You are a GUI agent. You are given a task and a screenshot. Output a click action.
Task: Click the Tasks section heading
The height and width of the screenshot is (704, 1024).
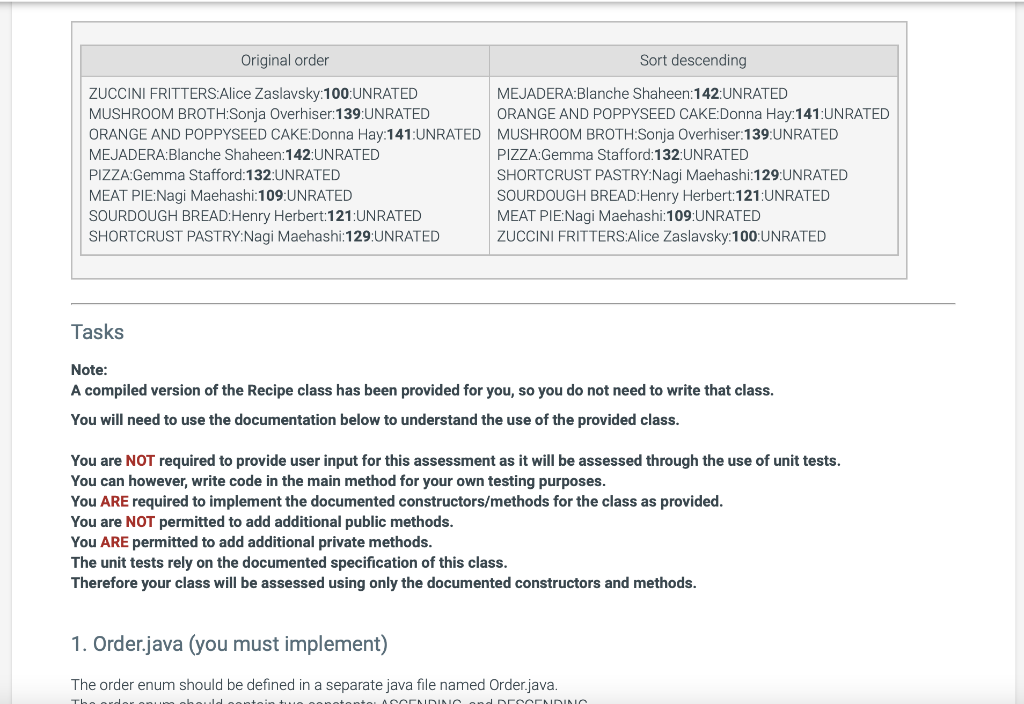[x=96, y=332]
